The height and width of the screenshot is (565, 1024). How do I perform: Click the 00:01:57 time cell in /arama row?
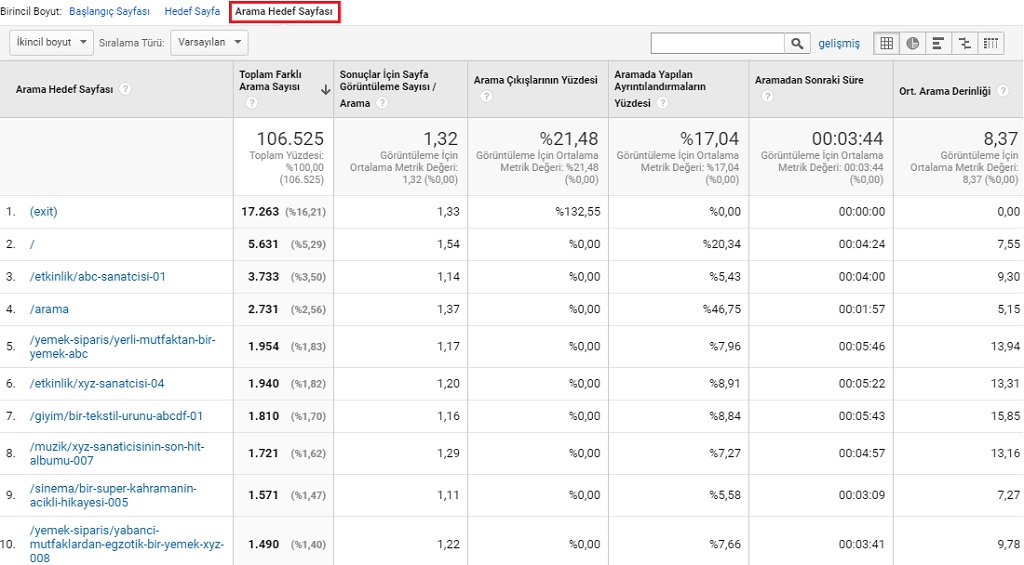pos(862,309)
